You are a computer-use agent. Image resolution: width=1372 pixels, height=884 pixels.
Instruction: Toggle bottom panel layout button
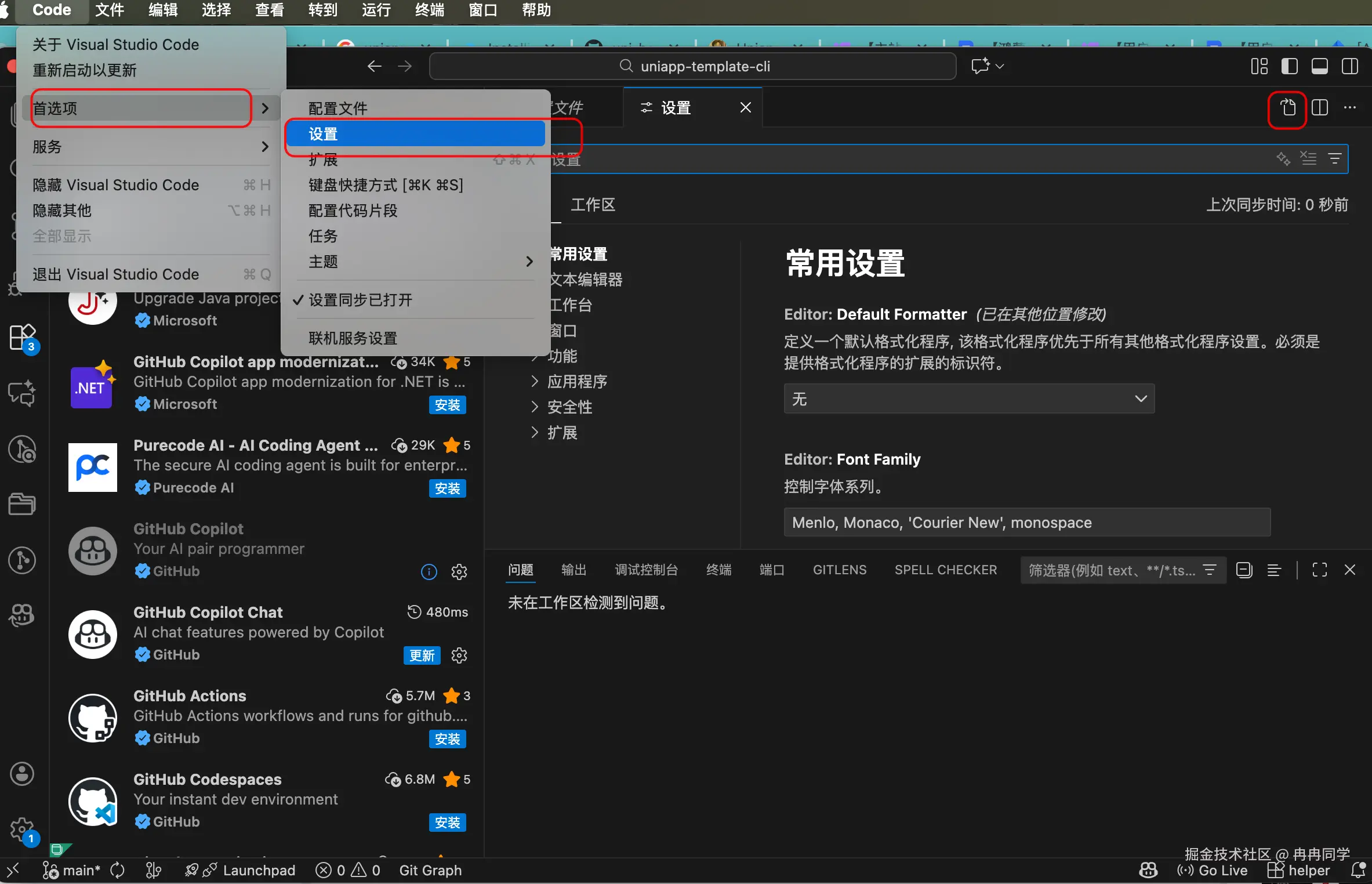(x=1320, y=67)
